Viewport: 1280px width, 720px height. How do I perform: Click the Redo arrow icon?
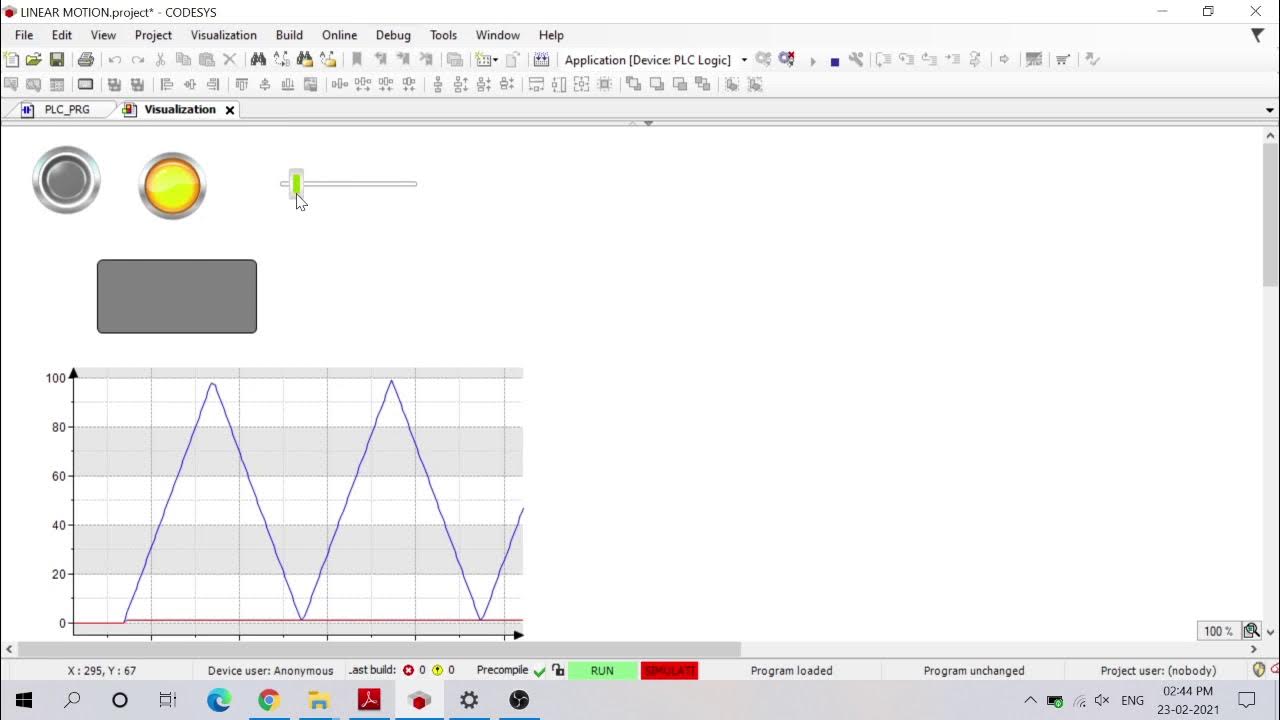pyautogui.click(x=138, y=60)
